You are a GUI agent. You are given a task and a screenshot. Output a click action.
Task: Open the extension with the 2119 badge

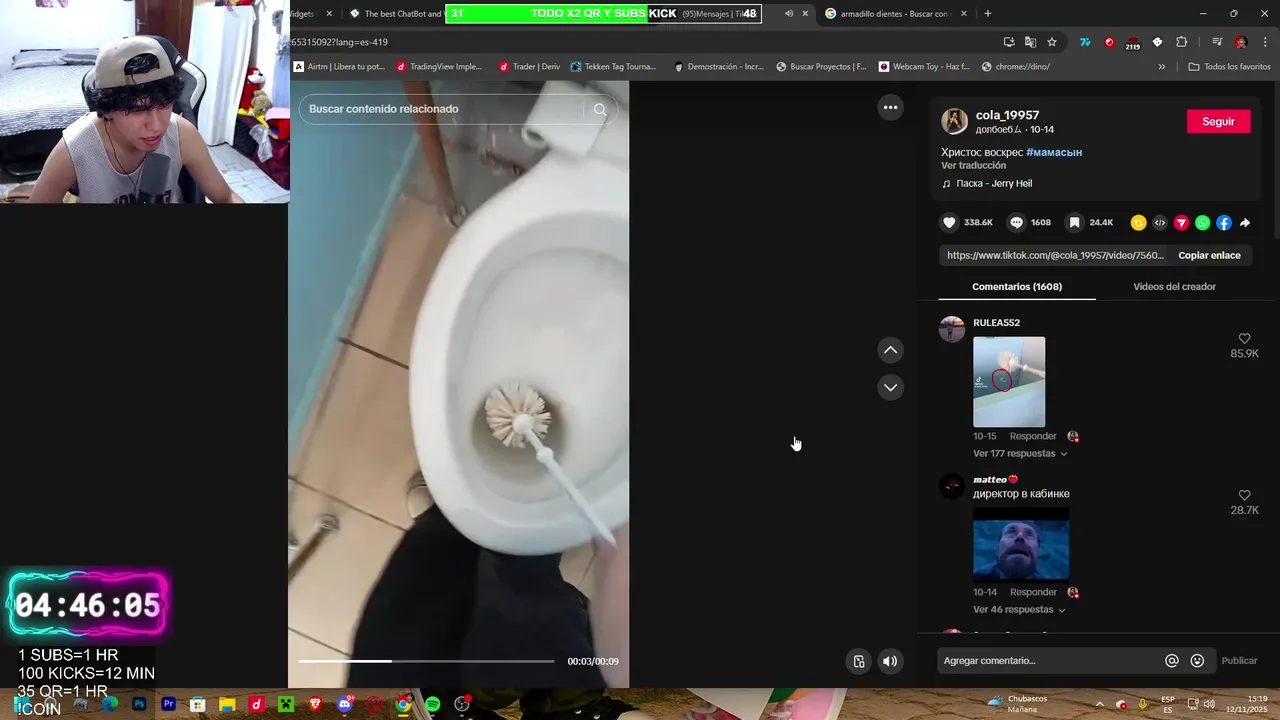click(1133, 43)
